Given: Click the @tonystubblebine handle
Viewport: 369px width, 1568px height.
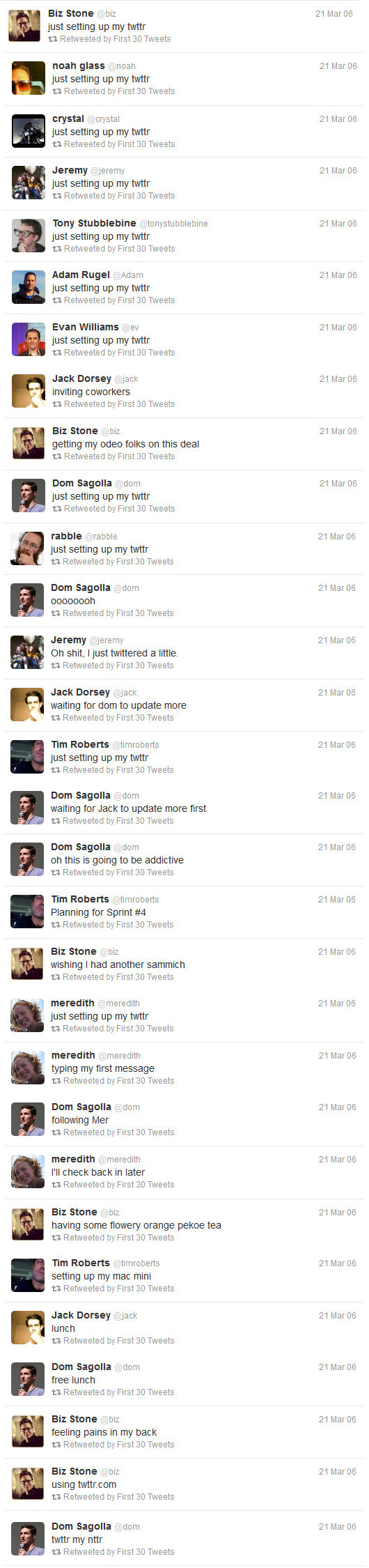Looking at the screenshot, I should [174, 224].
